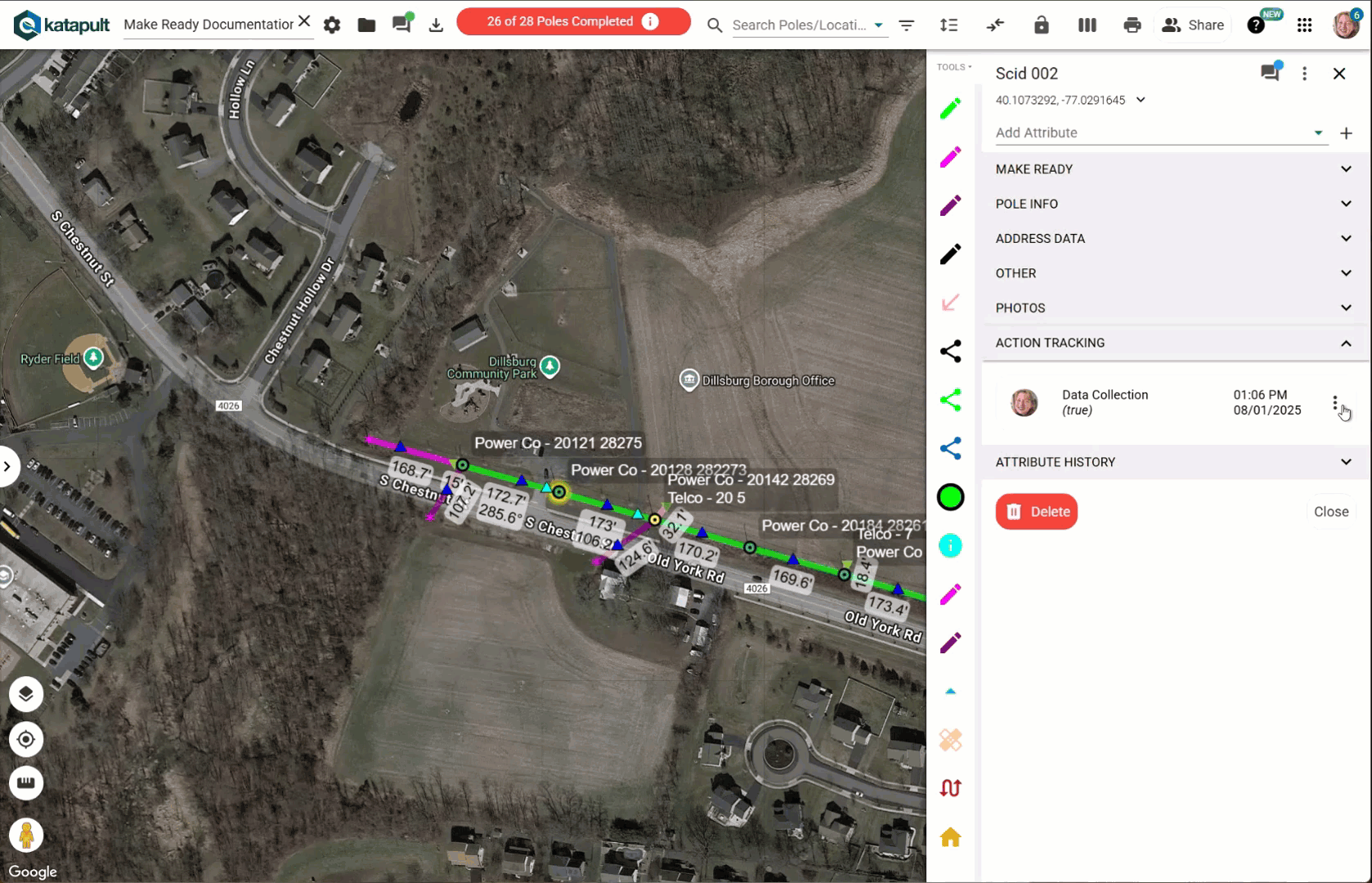Expand the MAKE READY section
Viewport: 1372px width, 883px height.
pos(1174,169)
